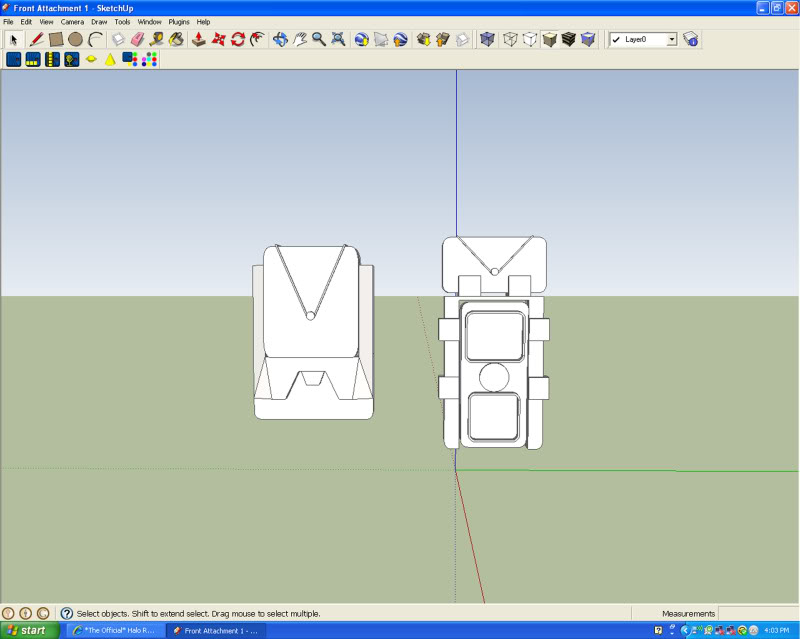This screenshot has height=639, width=800.
Task: Click the blue plugin icon with tree
Action: 71,60
